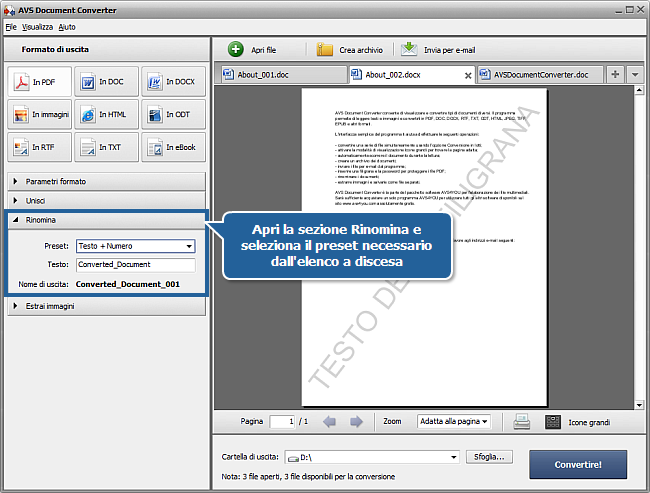Click the Nome di uscita value Converted_Document_001
Image resolution: width=650 pixels, height=493 pixels.
(128, 284)
